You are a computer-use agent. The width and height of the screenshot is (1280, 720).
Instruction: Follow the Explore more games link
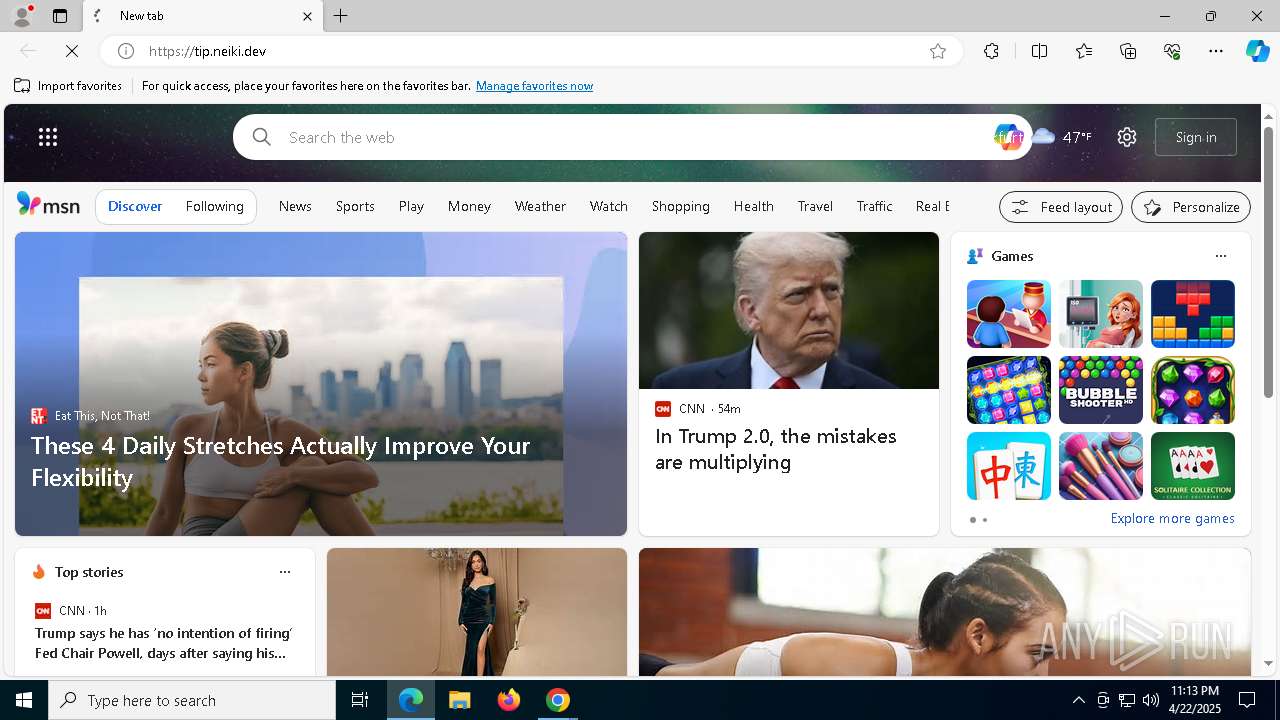coord(1172,519)
